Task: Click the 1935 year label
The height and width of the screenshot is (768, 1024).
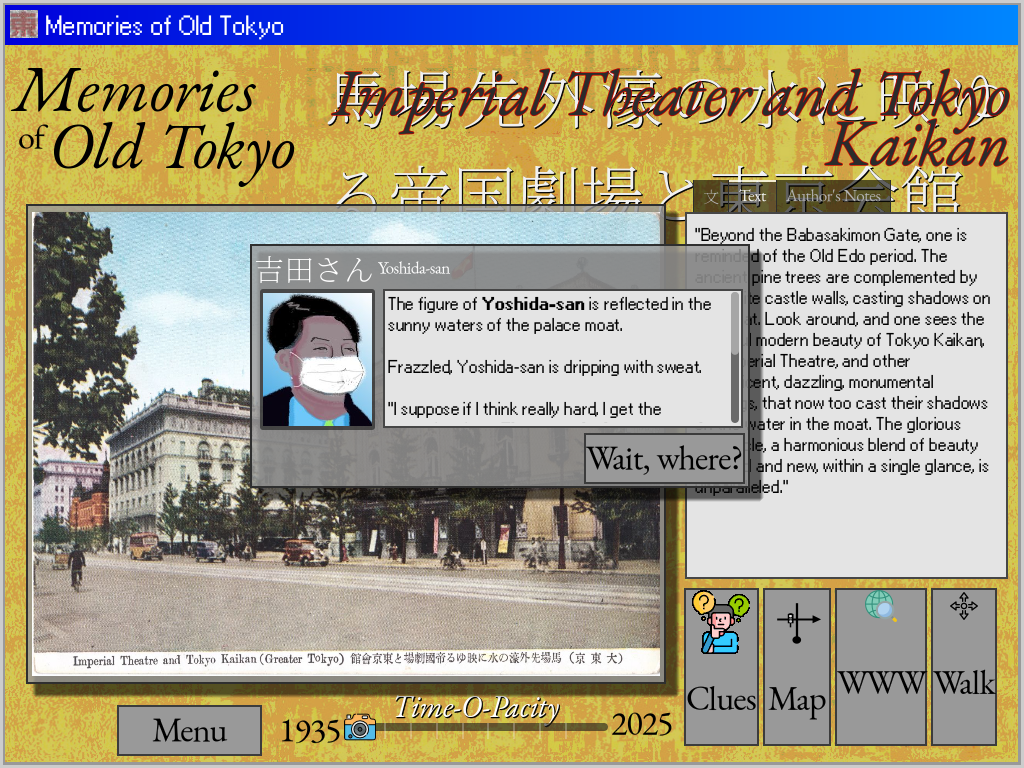Action: pyautogui.click(x=310, y=731)
